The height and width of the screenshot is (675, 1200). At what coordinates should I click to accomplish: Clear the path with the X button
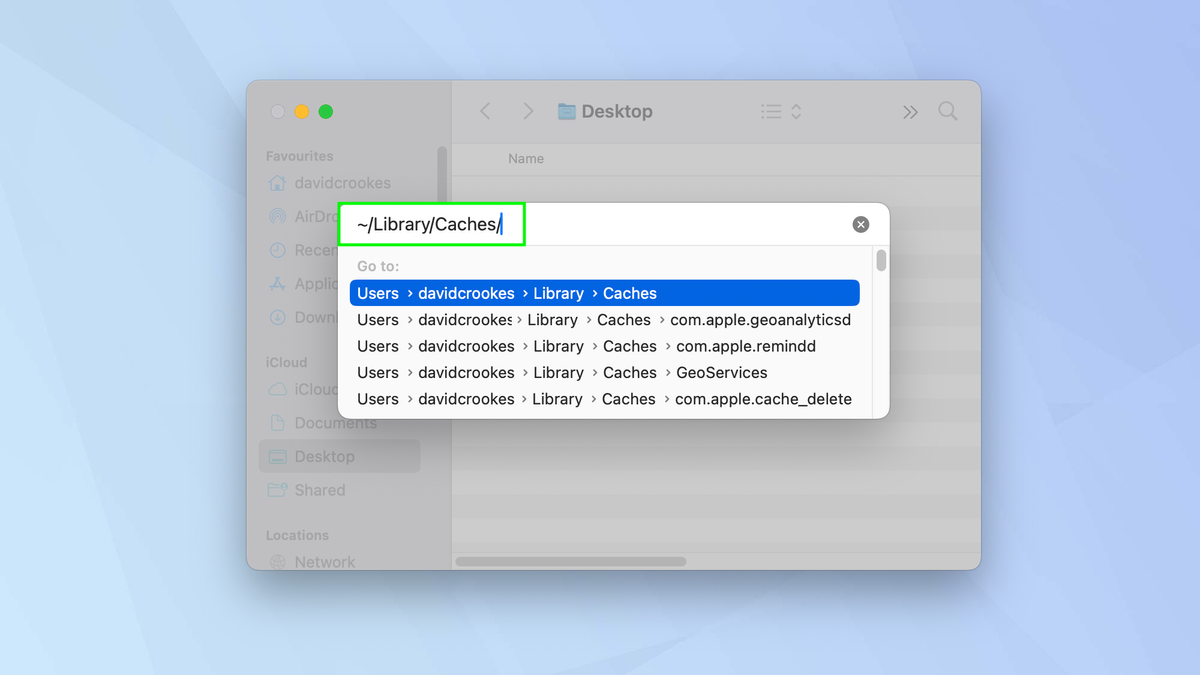[x=861, y=224]
